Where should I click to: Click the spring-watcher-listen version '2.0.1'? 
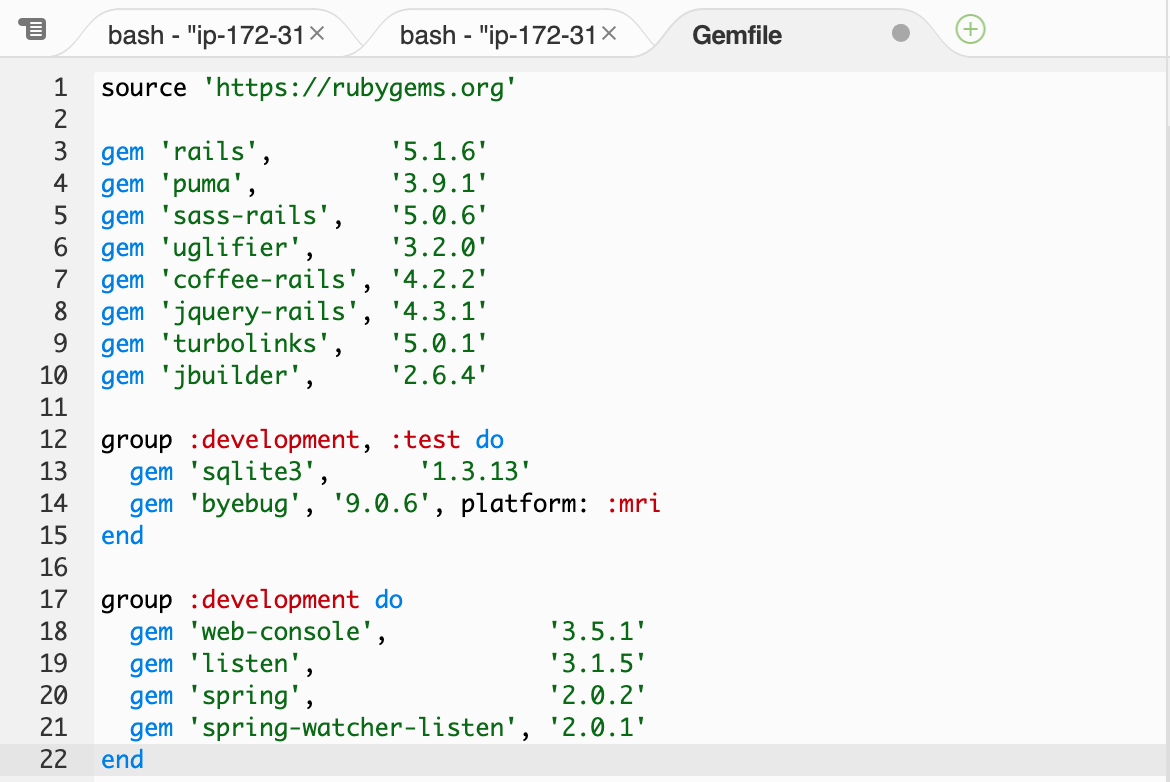pyautogui.click(x=597, y=728)
